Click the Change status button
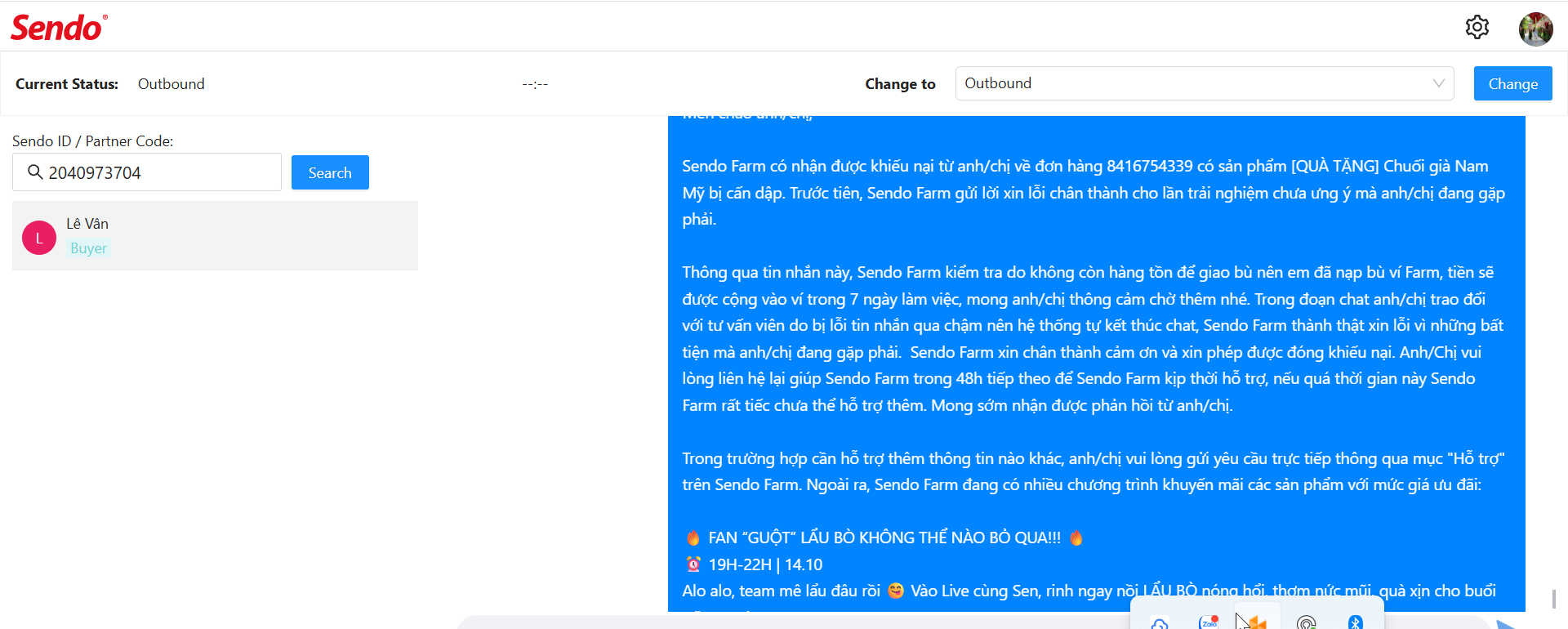The height and width of the screenshot is (629, 1568). pos(1512,83)
